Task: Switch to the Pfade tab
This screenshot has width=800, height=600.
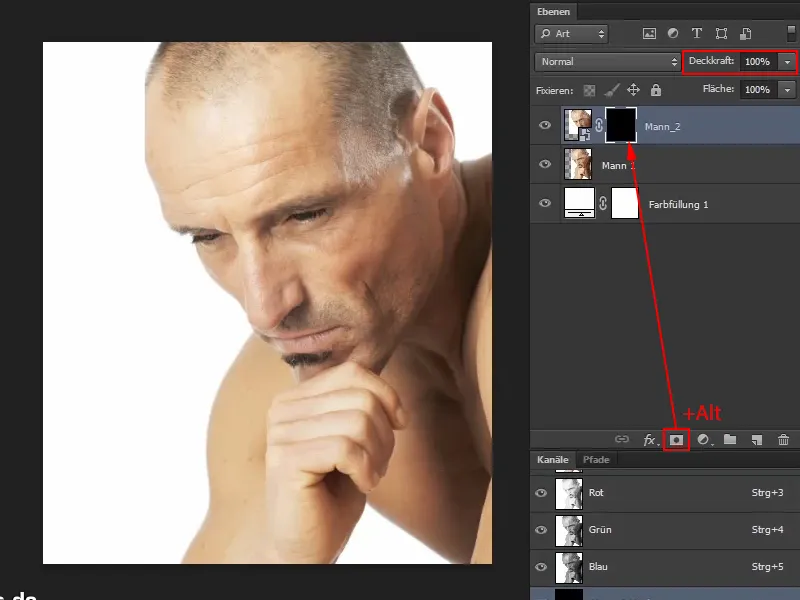Action: 596,460
